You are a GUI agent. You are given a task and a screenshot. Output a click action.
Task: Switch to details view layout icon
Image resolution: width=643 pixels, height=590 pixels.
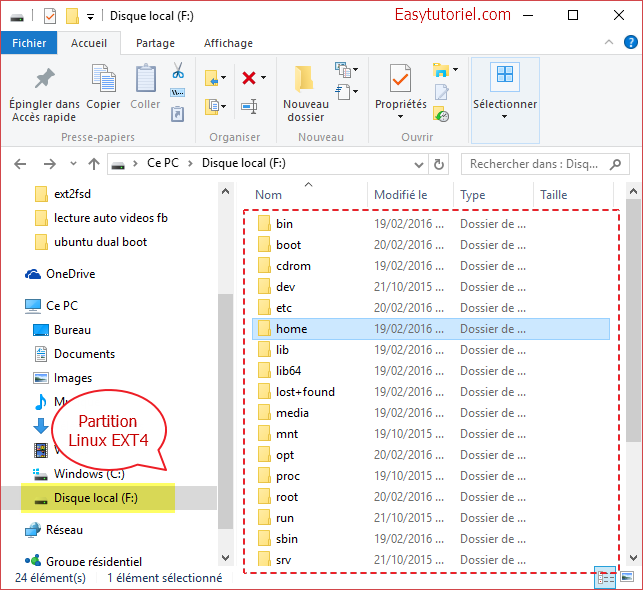coord(605,577)
